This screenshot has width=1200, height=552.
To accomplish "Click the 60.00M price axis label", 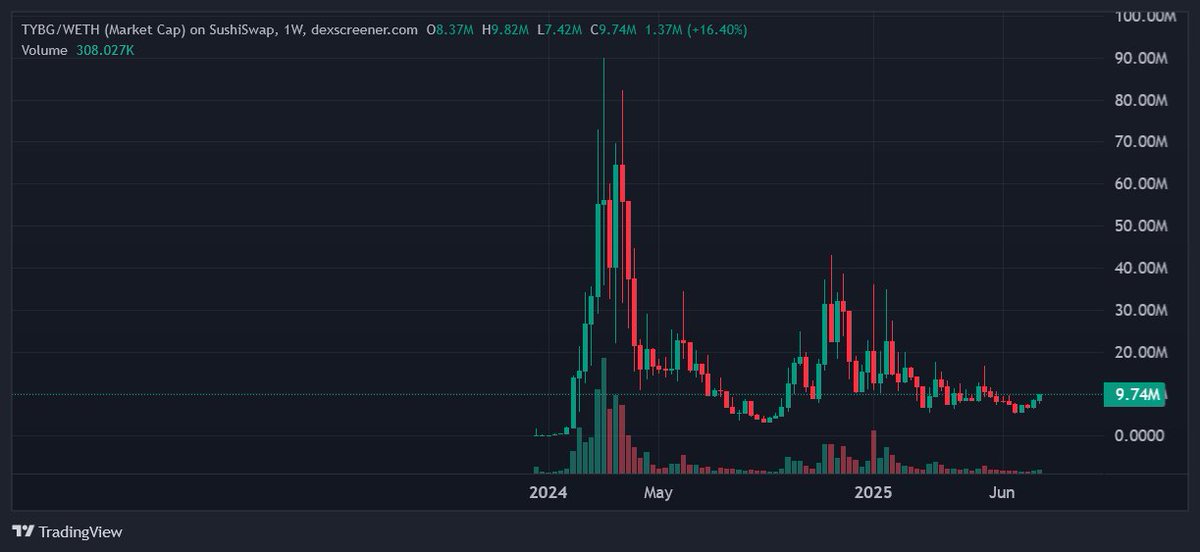I will pos(1141,184).
